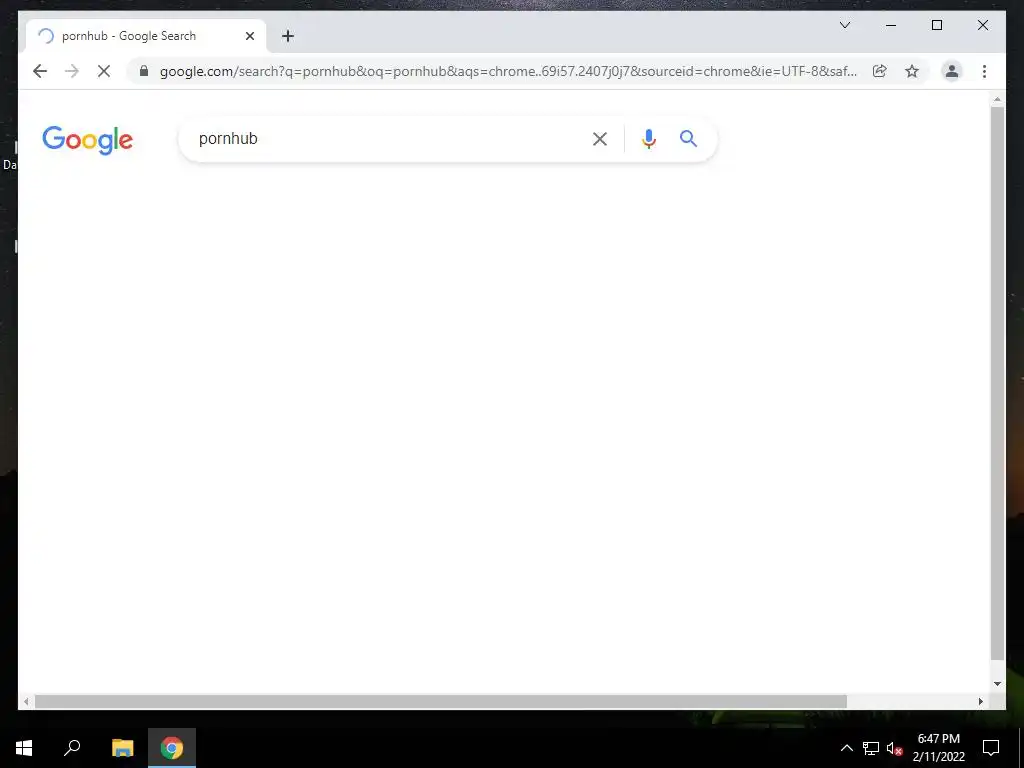Click the blue magnifier search icon
1024x768 pixels.
688,138
